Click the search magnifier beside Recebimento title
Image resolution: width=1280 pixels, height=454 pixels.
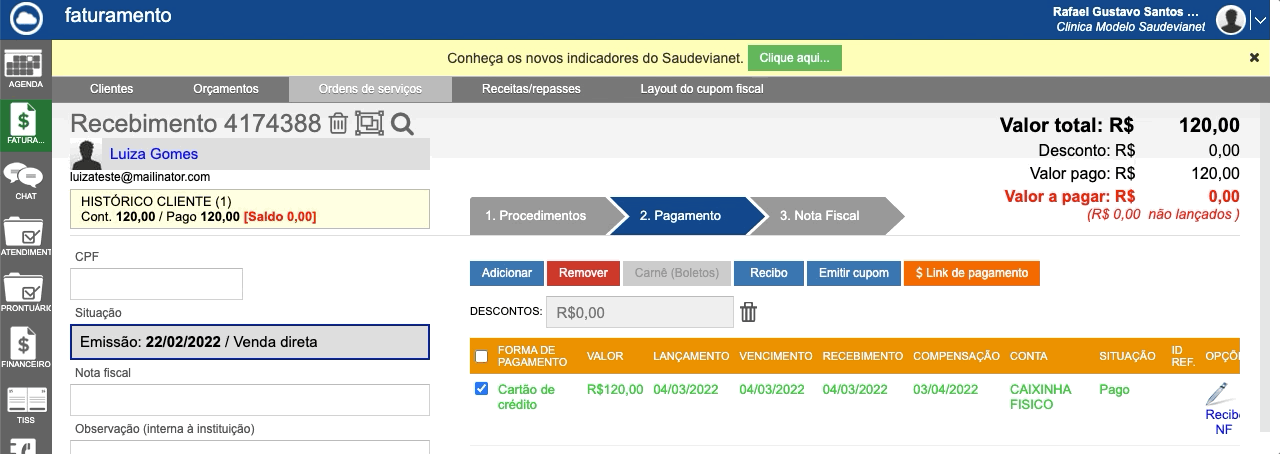coord(402,124)
